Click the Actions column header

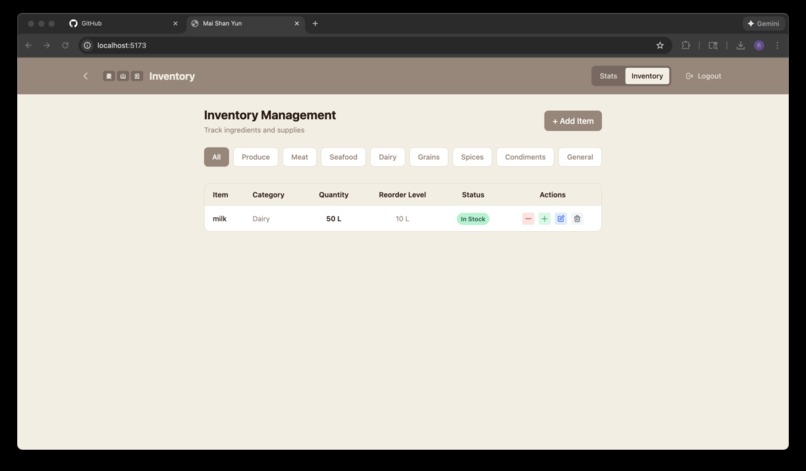click(553, 194)
